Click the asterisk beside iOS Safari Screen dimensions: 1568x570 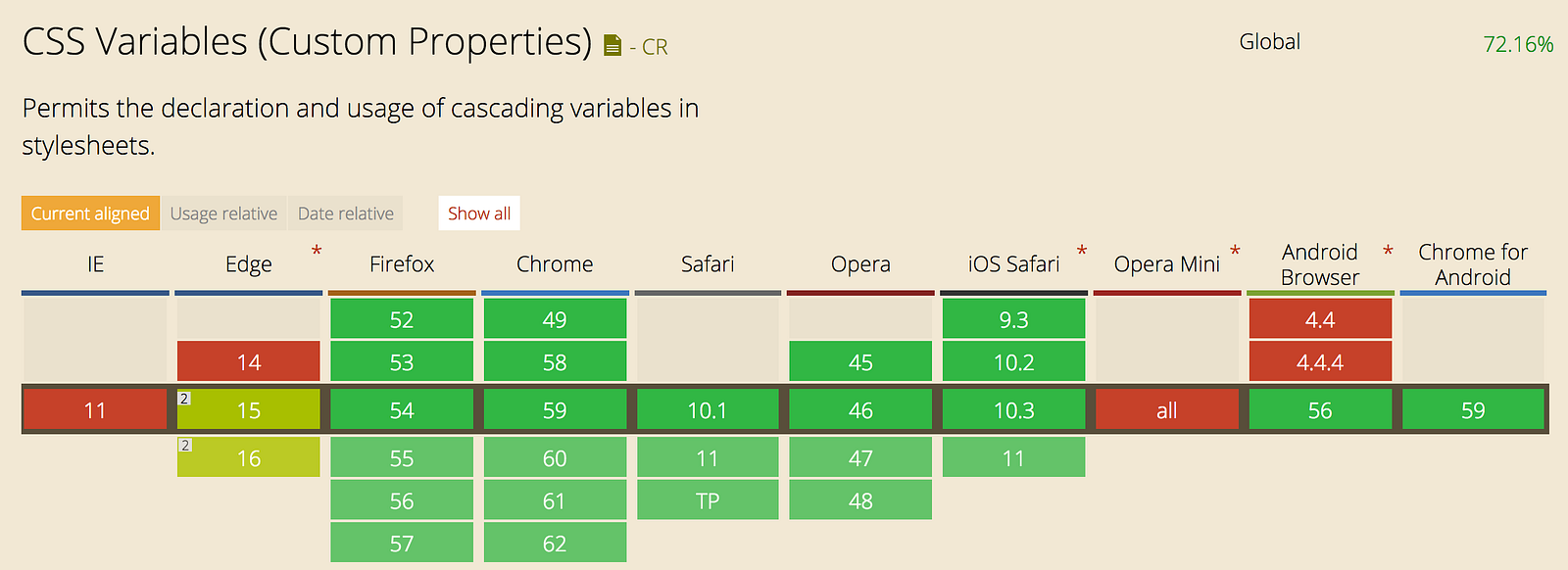coord(1082,253)
